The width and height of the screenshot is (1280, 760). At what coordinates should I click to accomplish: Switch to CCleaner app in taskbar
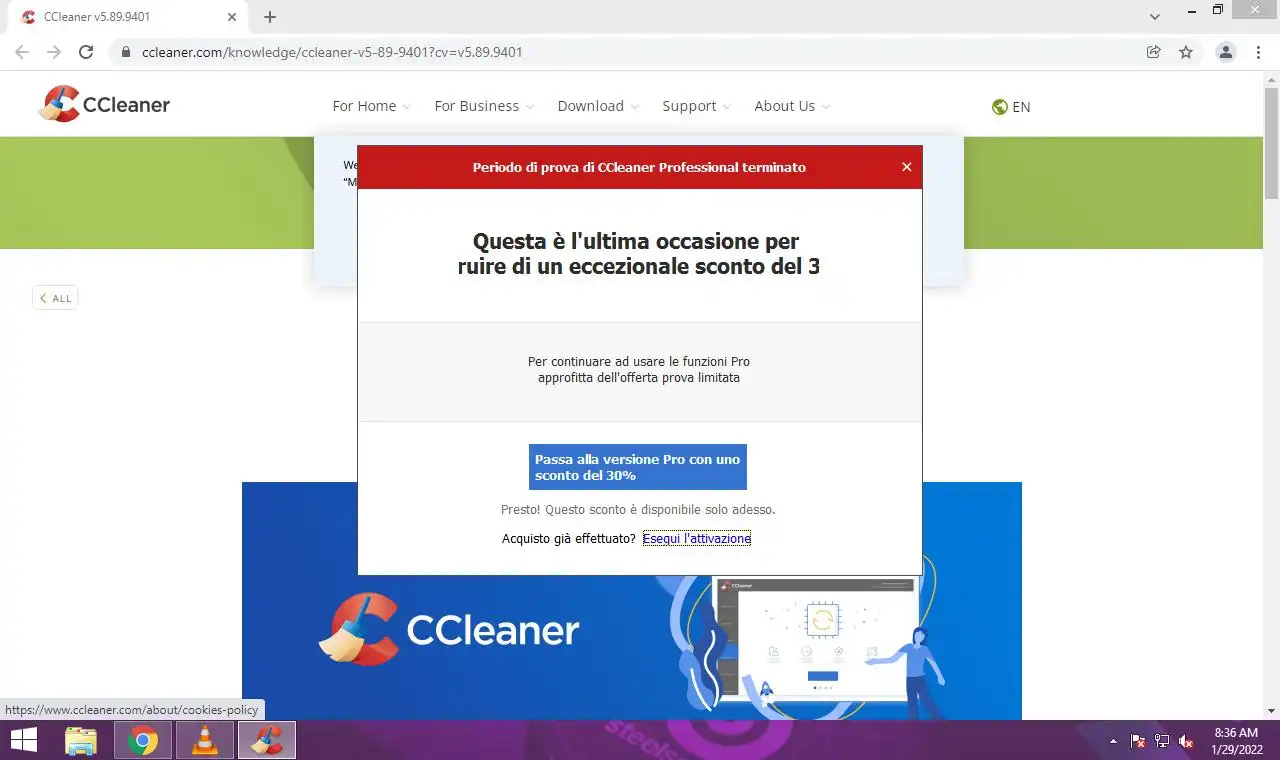pos(267,741)
